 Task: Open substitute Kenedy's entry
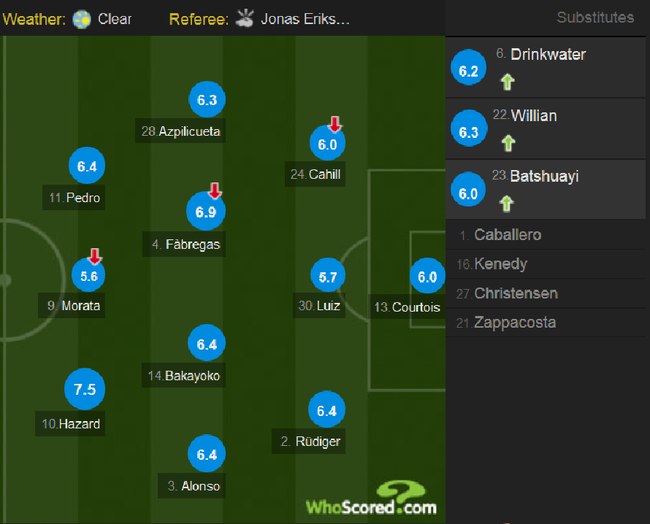[x=546, y=264]
